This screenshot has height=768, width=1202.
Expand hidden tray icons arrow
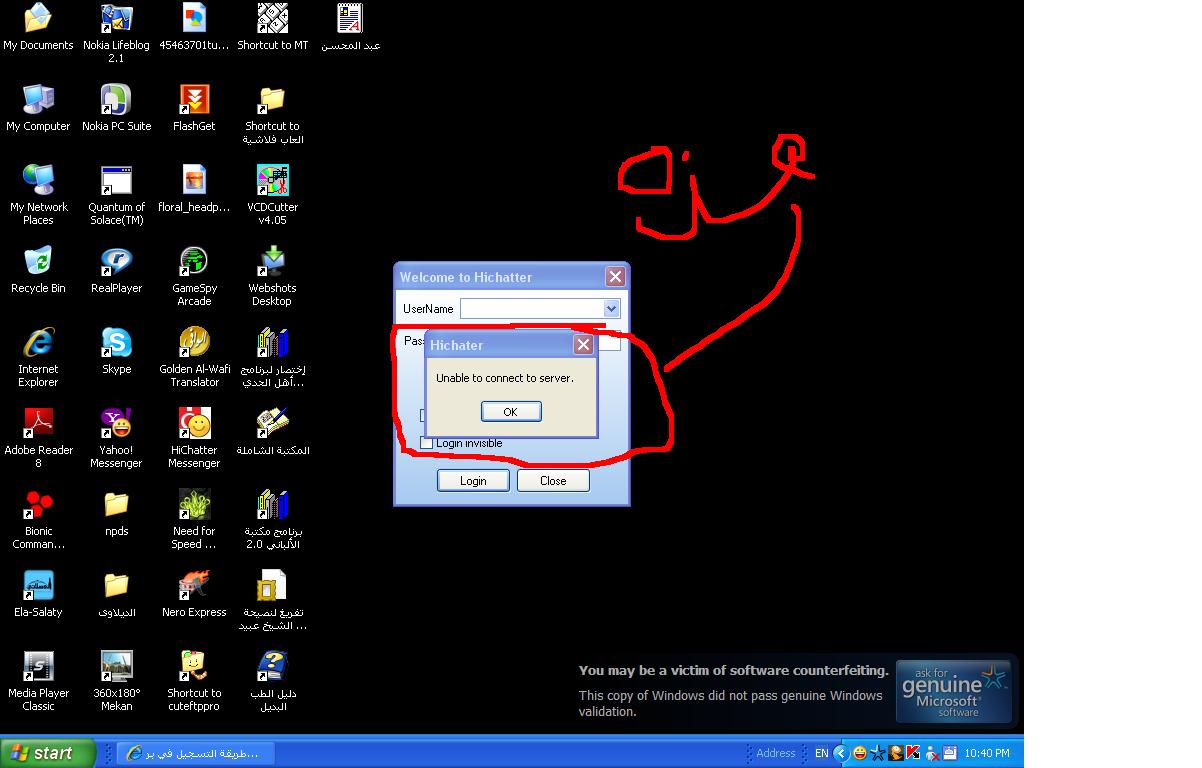841,753
